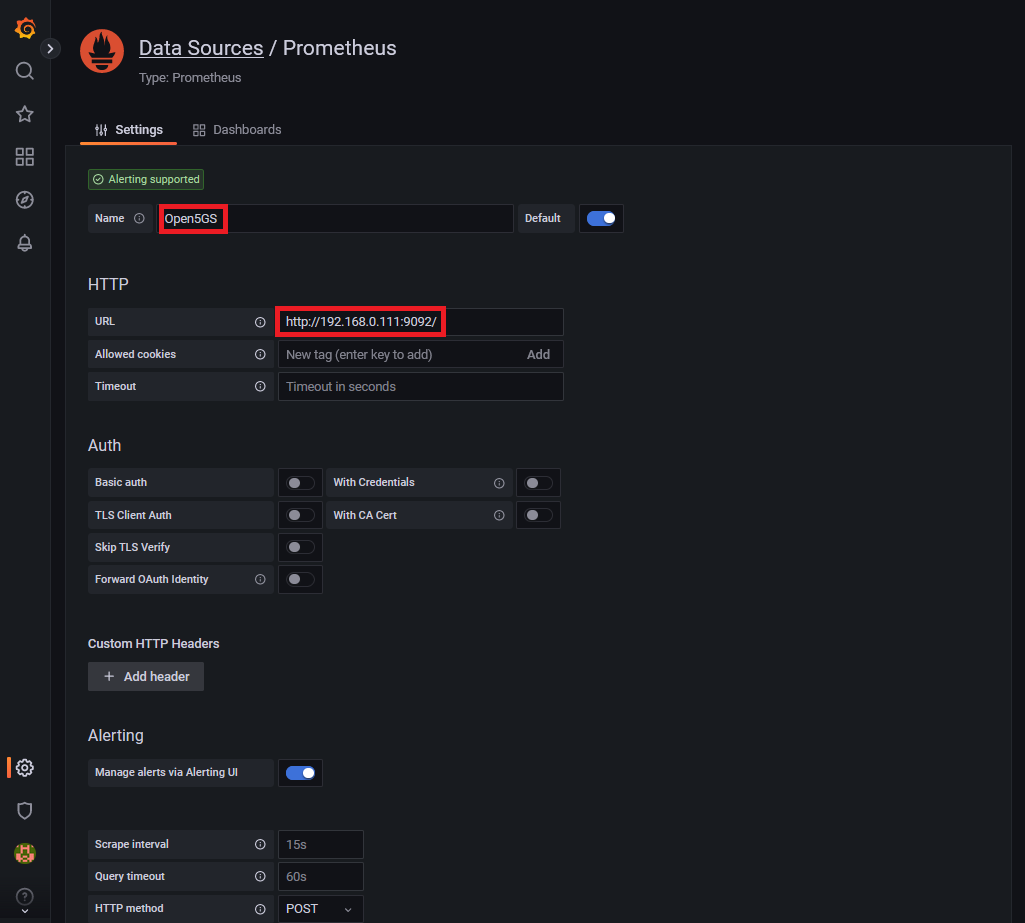
Task: Open the Dashboards grid icon in sidebar
Action: tap(25, 157)
